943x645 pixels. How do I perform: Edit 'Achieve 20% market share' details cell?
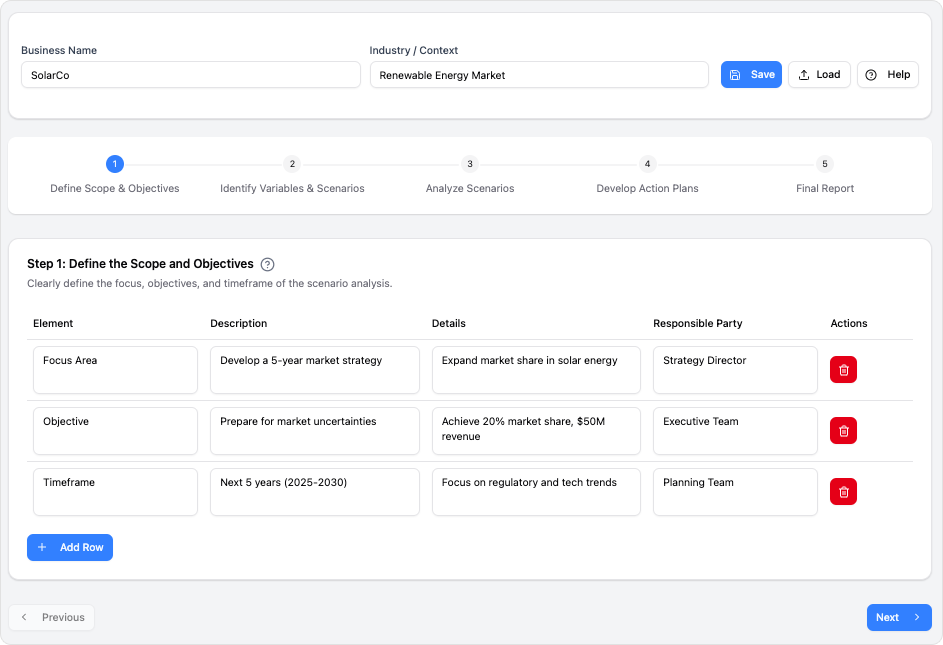coord(536,431)
